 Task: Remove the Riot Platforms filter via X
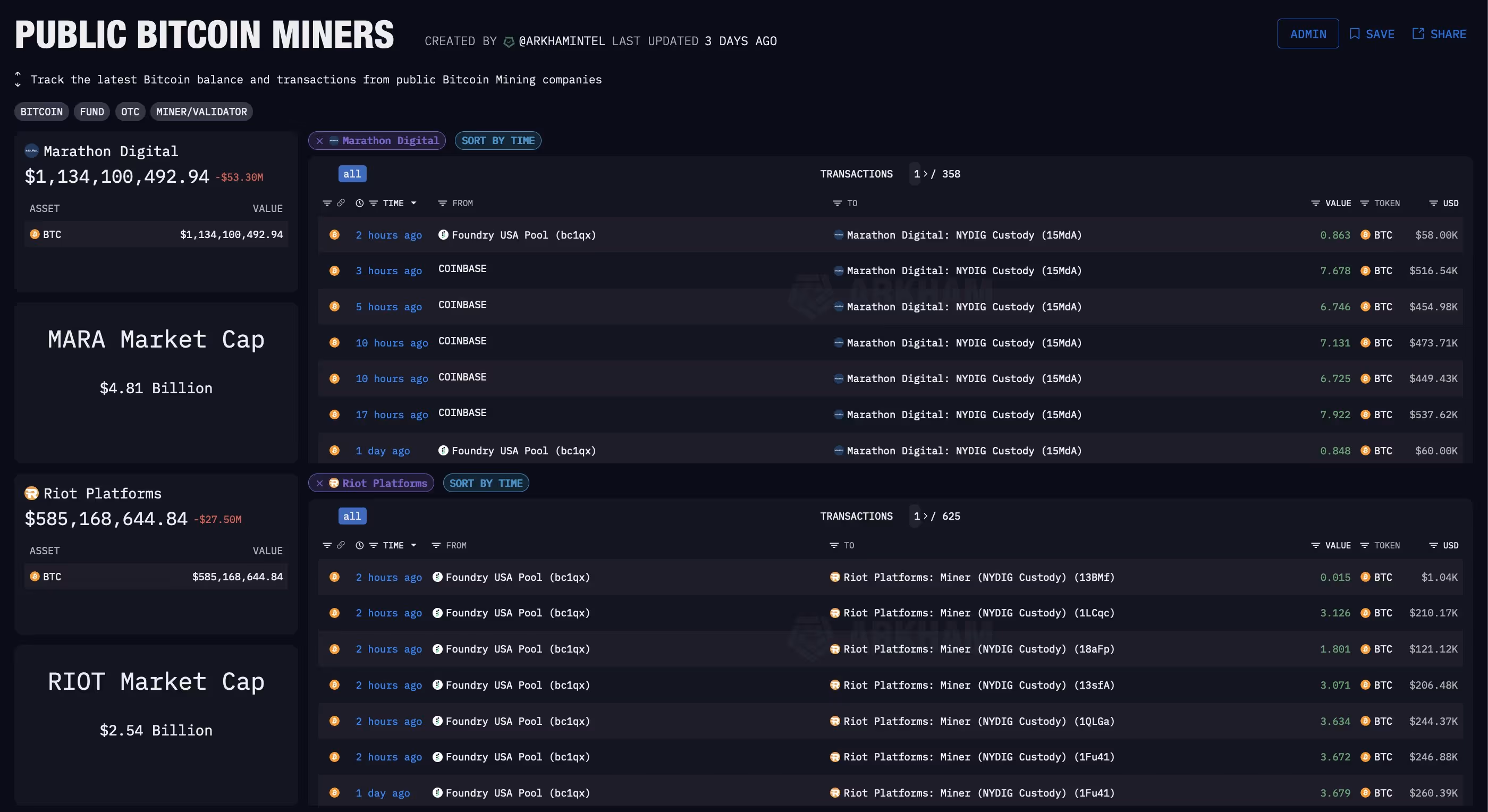[x=319, y=484]
